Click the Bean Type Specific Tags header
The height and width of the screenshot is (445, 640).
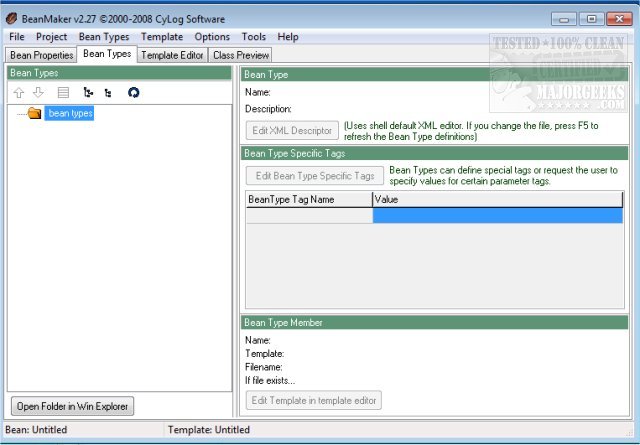[x=434, y=153]
